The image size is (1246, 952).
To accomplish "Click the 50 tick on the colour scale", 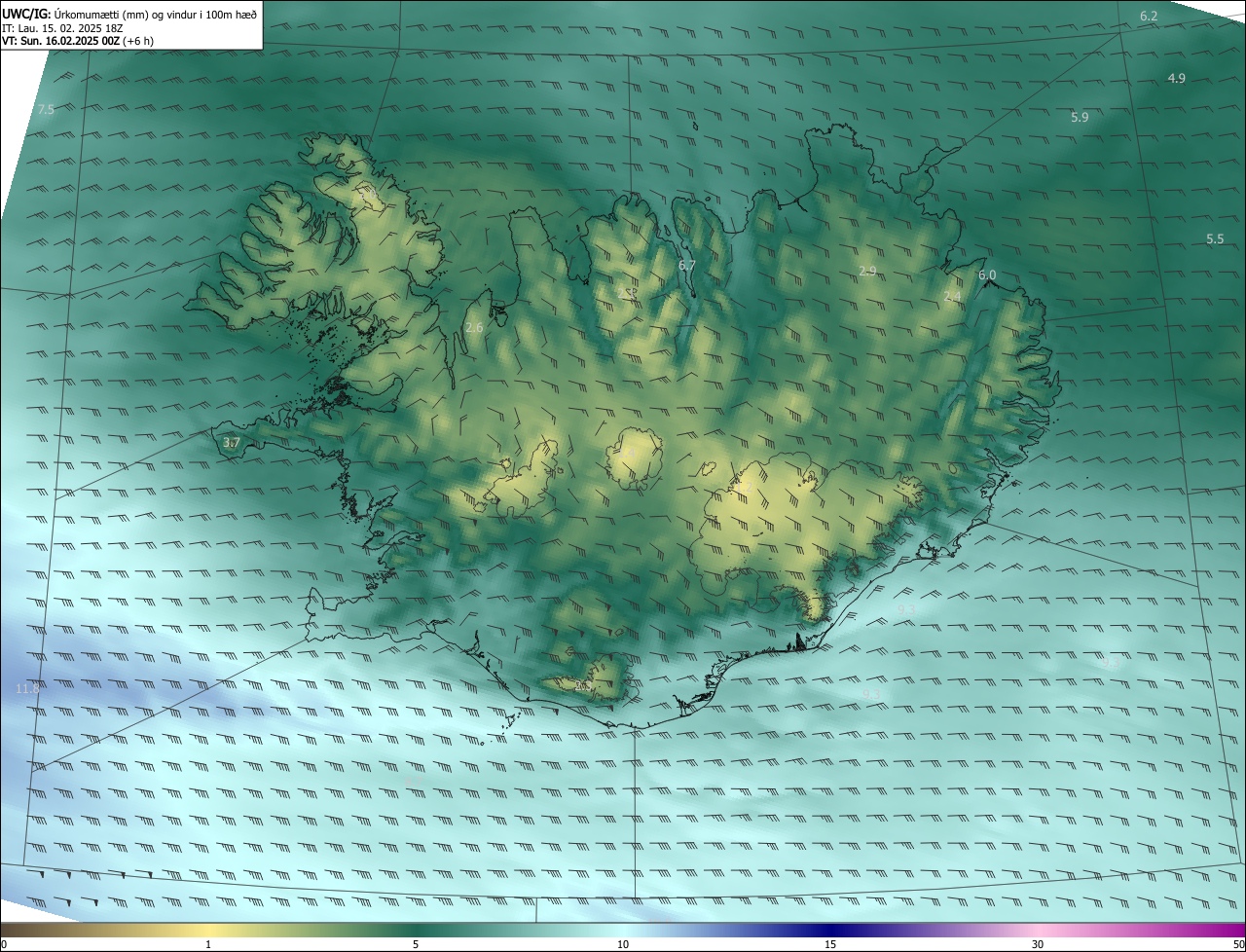I will (x=1238, y=944).
